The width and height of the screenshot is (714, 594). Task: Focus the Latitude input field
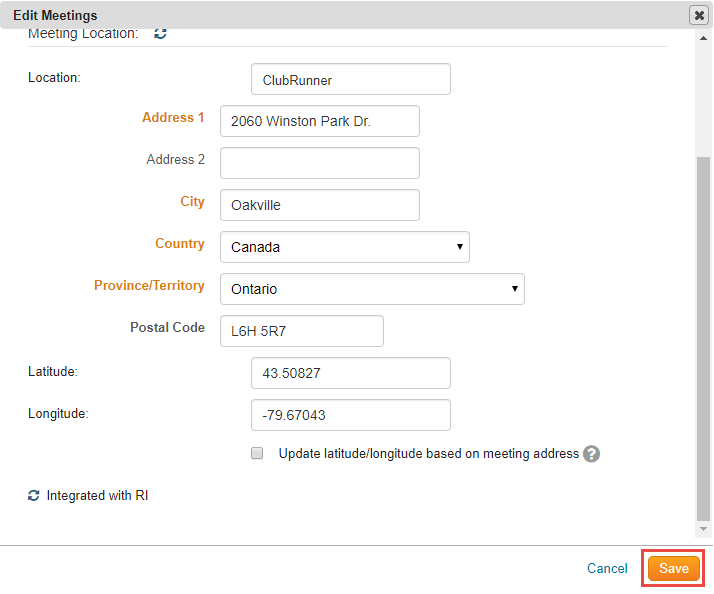[x=350, y=373]
